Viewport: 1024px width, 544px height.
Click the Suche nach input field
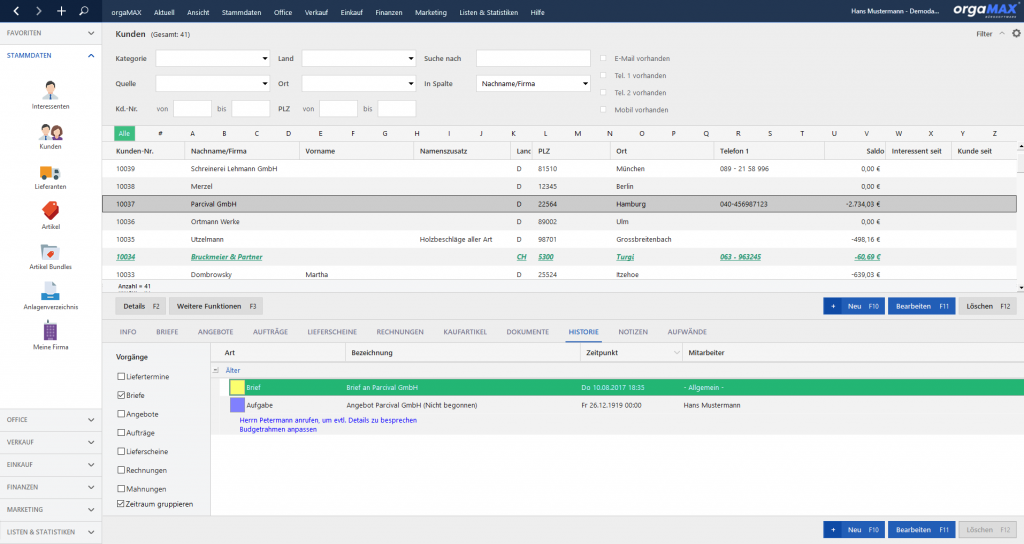coord(533,58)
